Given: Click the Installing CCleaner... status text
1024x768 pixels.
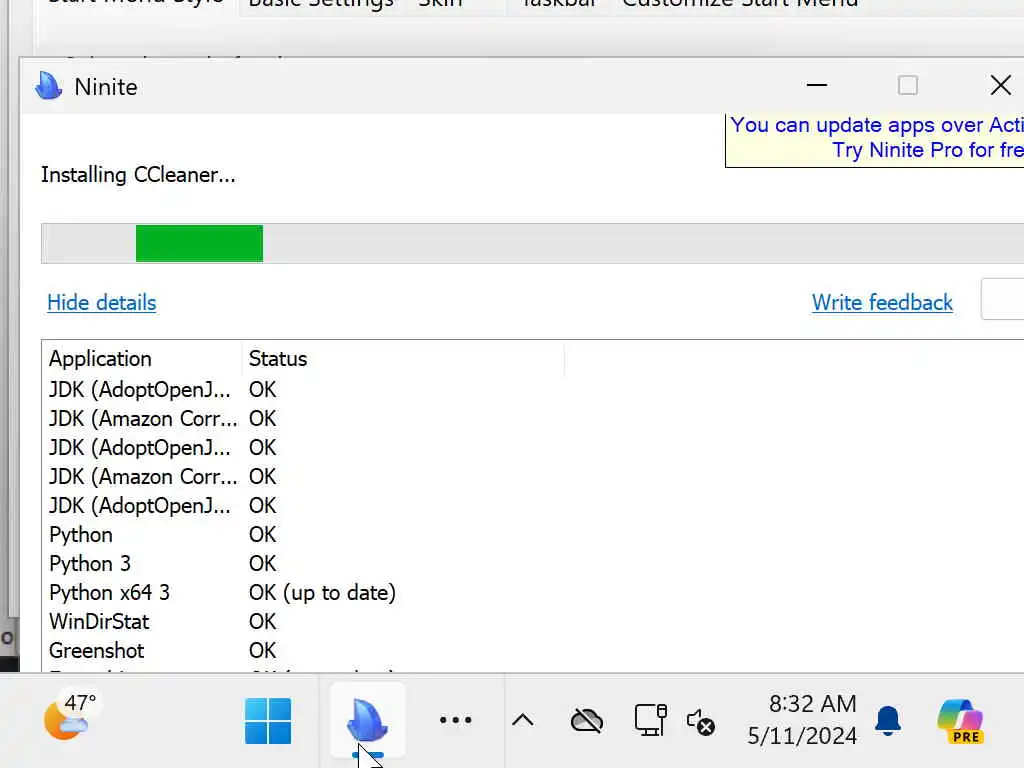Looking at the screenshot, I should (138, 175).
